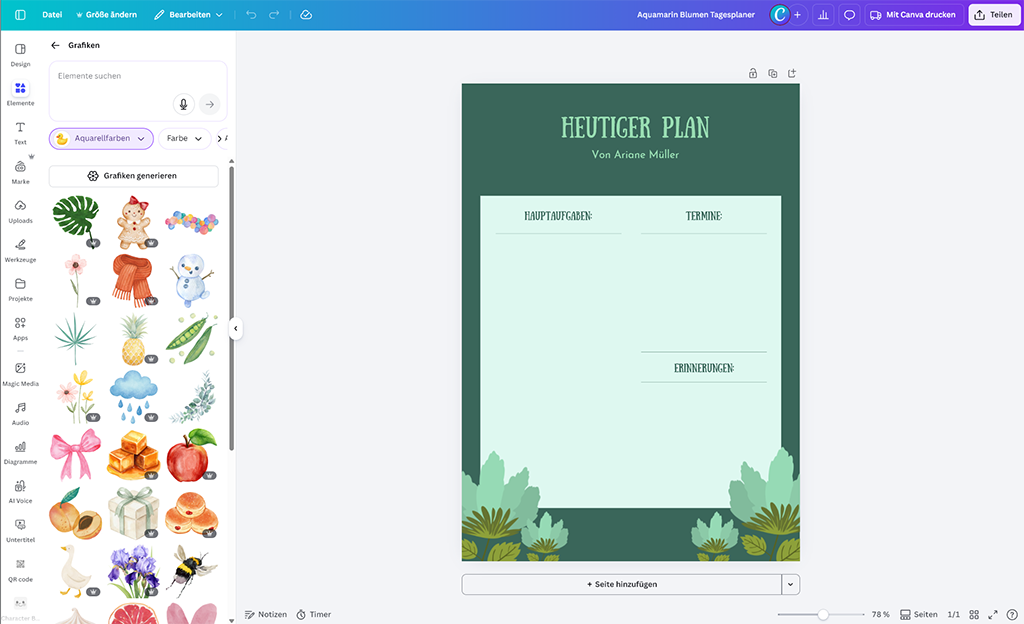Open the Notizen notes panel
The image size is (1024, 624).
(x=266, y=614)
